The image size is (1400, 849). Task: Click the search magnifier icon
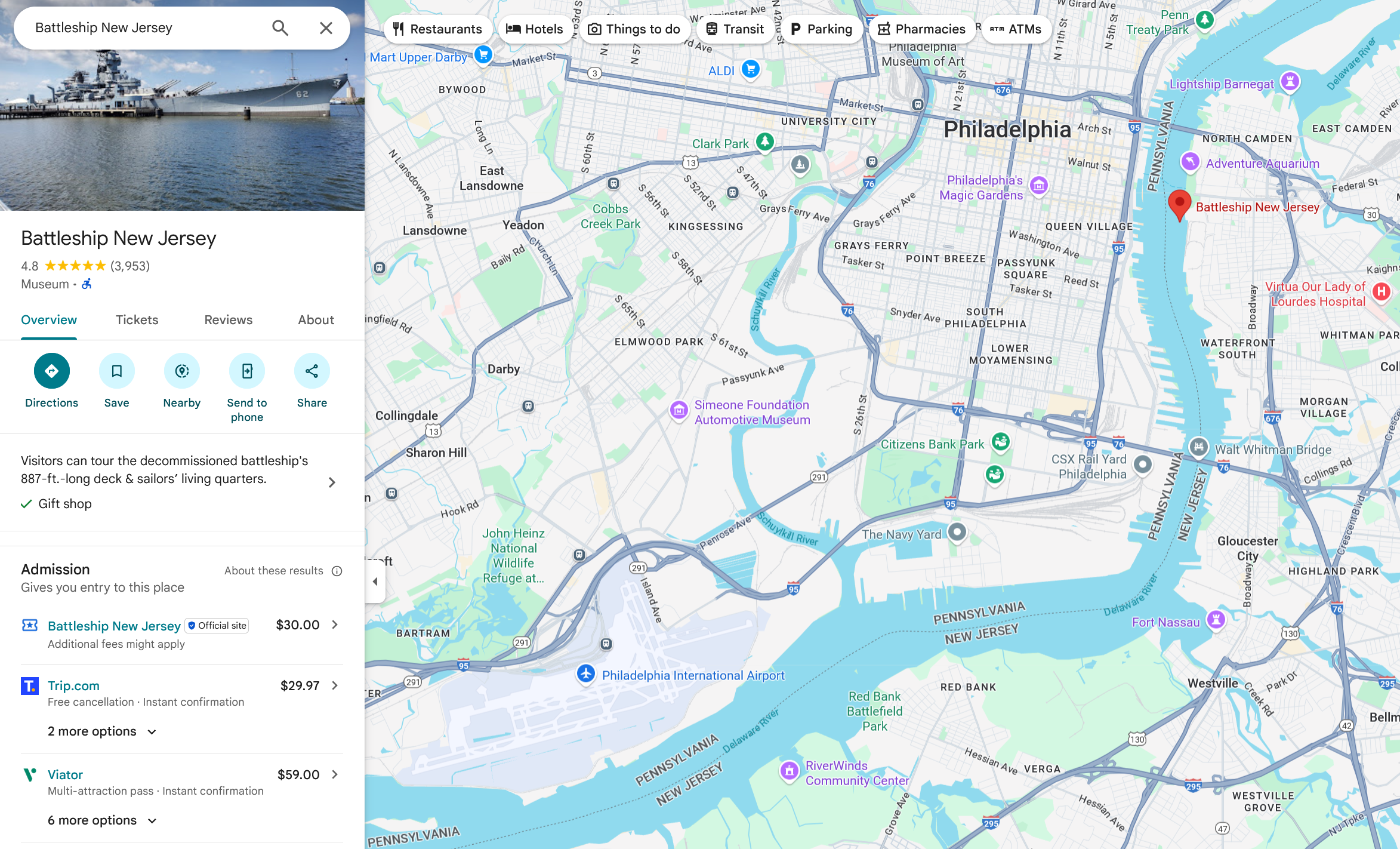280,28
